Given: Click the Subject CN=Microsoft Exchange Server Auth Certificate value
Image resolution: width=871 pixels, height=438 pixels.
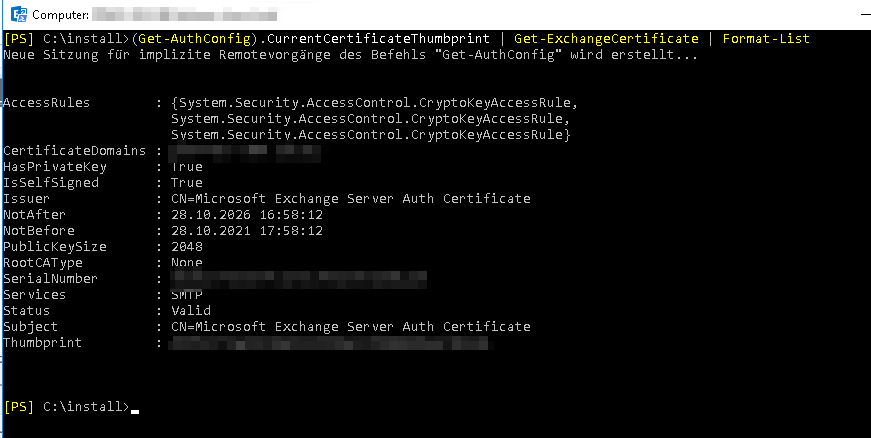Looking at the screenshot, I should coord(351,326).
